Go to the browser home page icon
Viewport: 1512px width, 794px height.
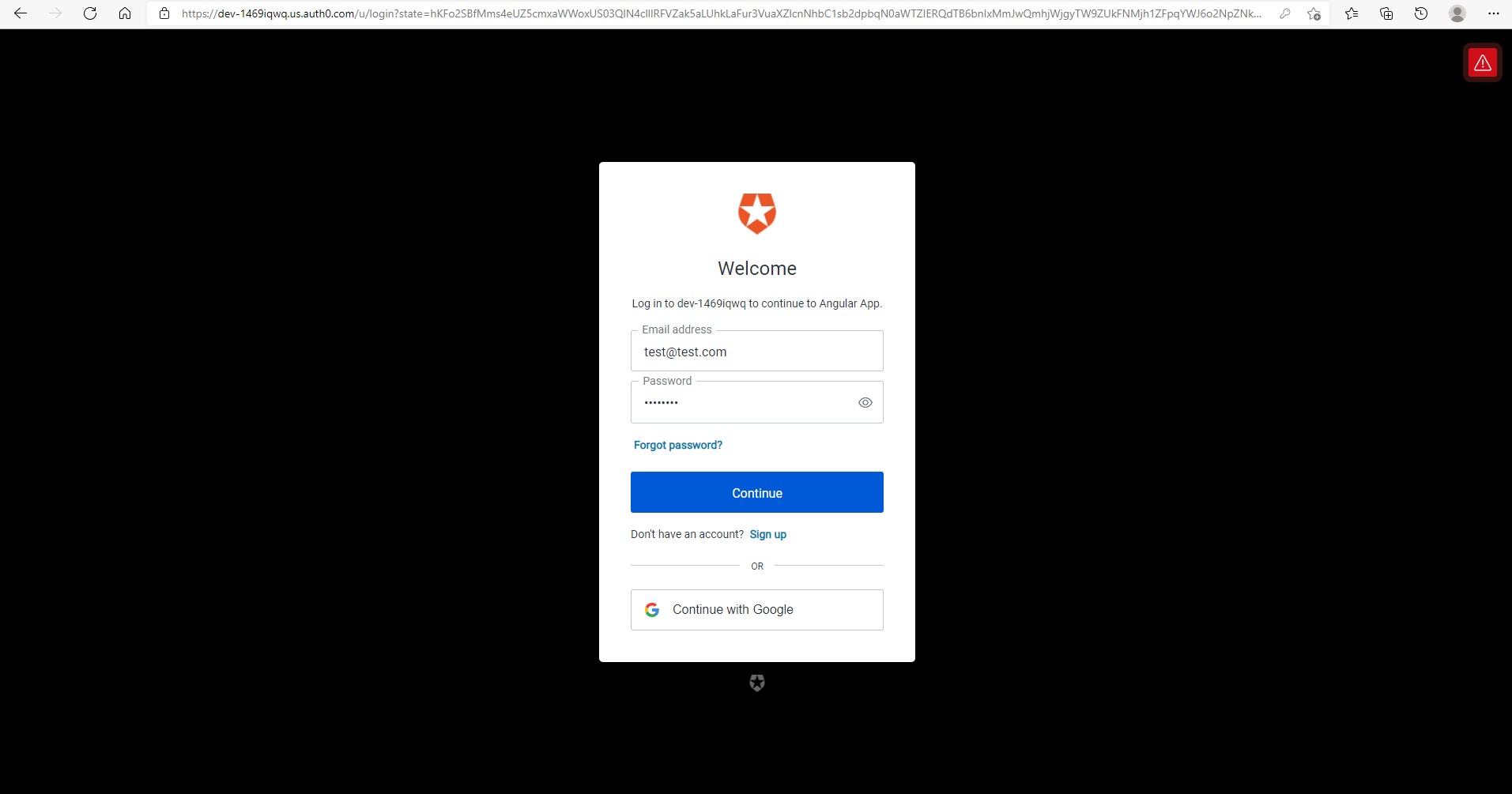click(125, 13)
